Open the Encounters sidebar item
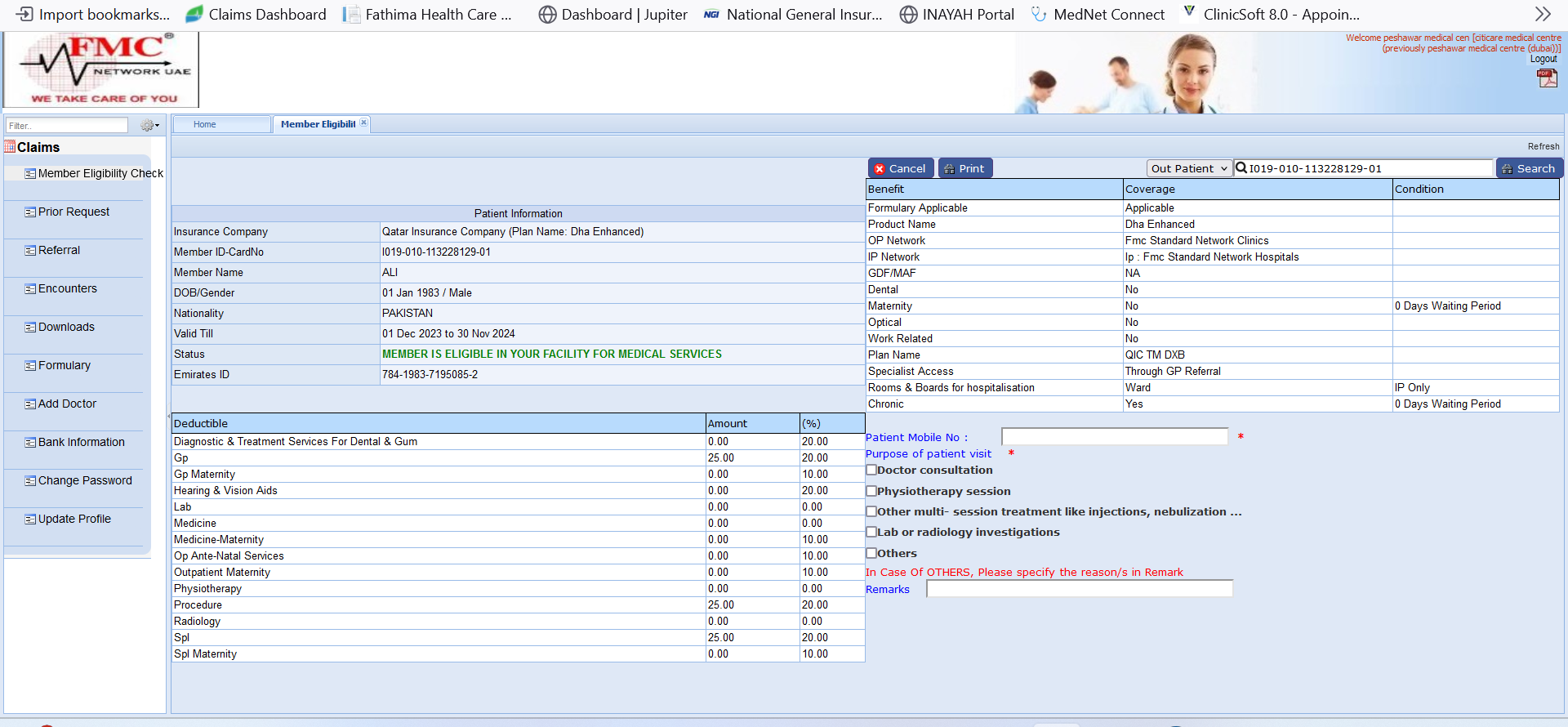The image size is (1568, 727). (67, 289)
